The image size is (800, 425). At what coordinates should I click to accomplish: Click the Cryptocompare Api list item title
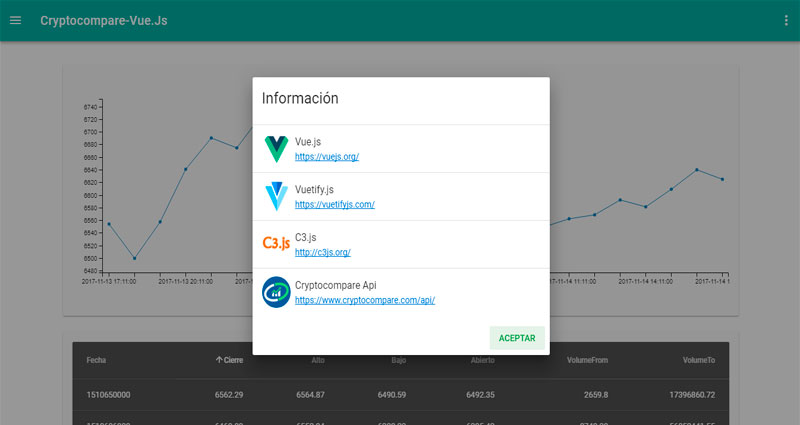(336, 285)
